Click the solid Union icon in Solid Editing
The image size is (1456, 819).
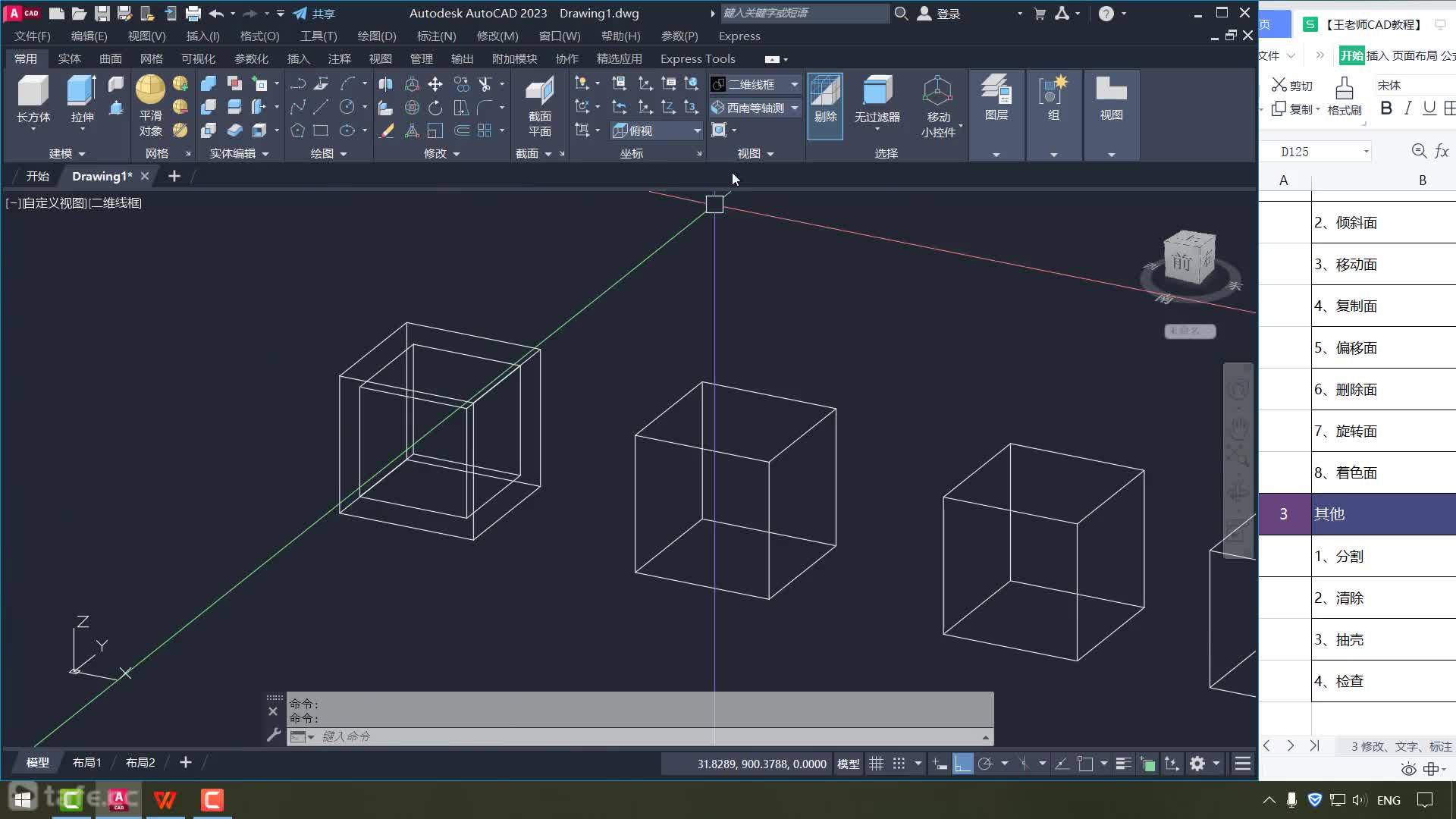[209, 84]
